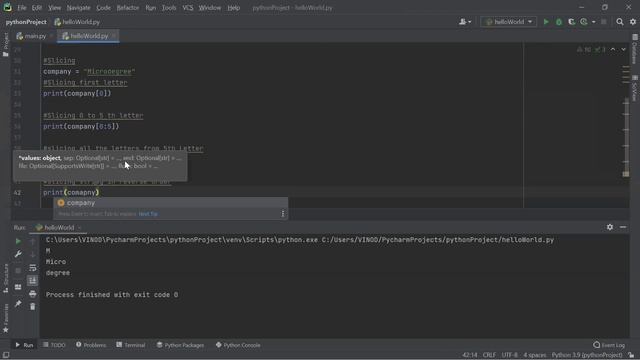
Task: Open the helloWorld run configuration dropdown
Action: pyautogui.click(x=509, y=22)
